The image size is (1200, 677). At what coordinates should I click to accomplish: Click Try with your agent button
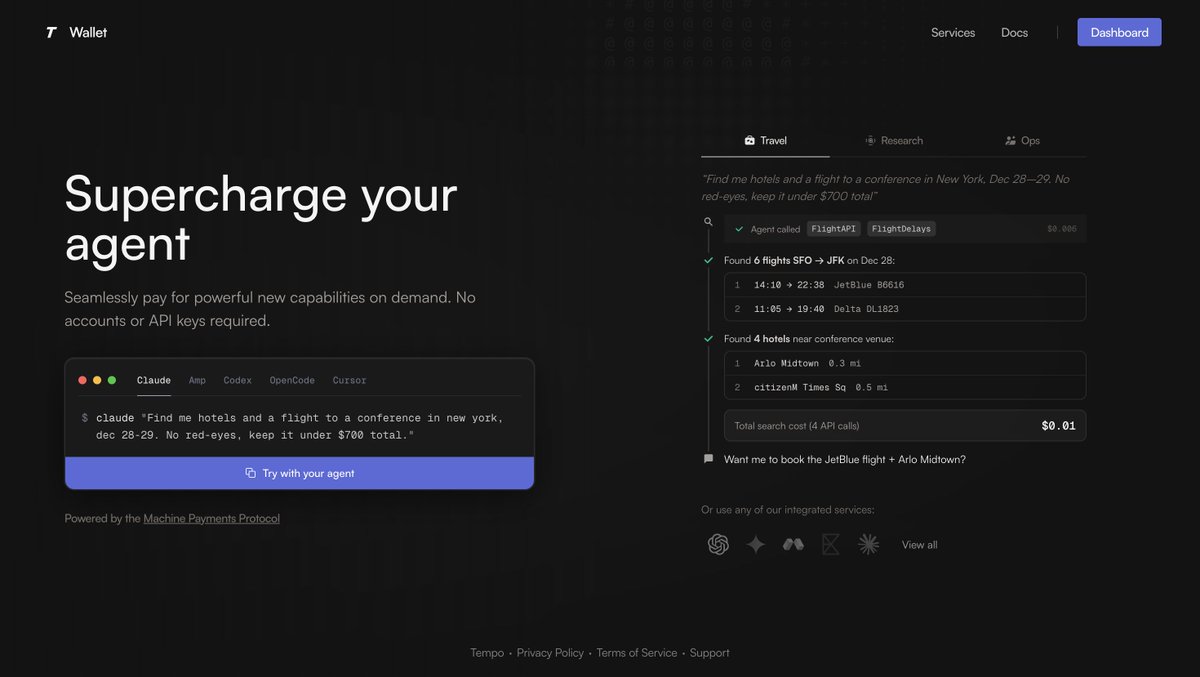coord(299,473)
